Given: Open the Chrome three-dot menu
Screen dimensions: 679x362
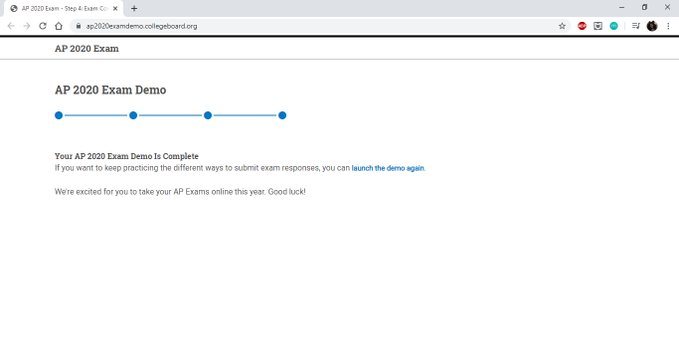Looking at the screenshot, I should [x=668, y=26].
